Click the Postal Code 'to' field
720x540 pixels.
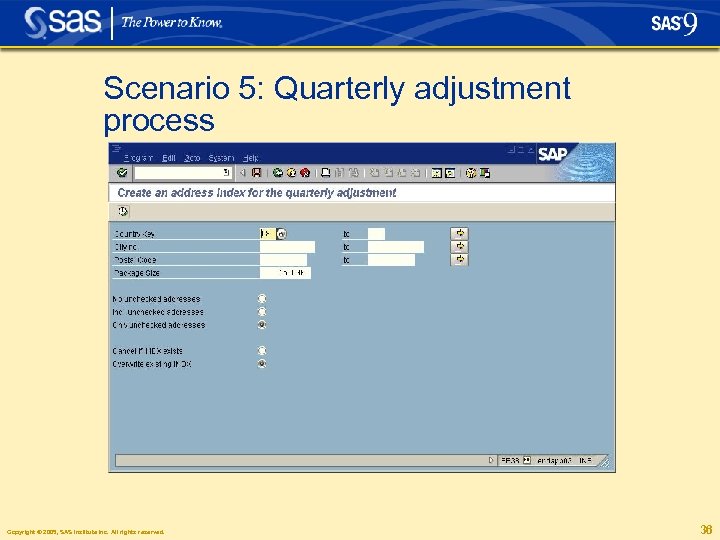pos(391,260)
